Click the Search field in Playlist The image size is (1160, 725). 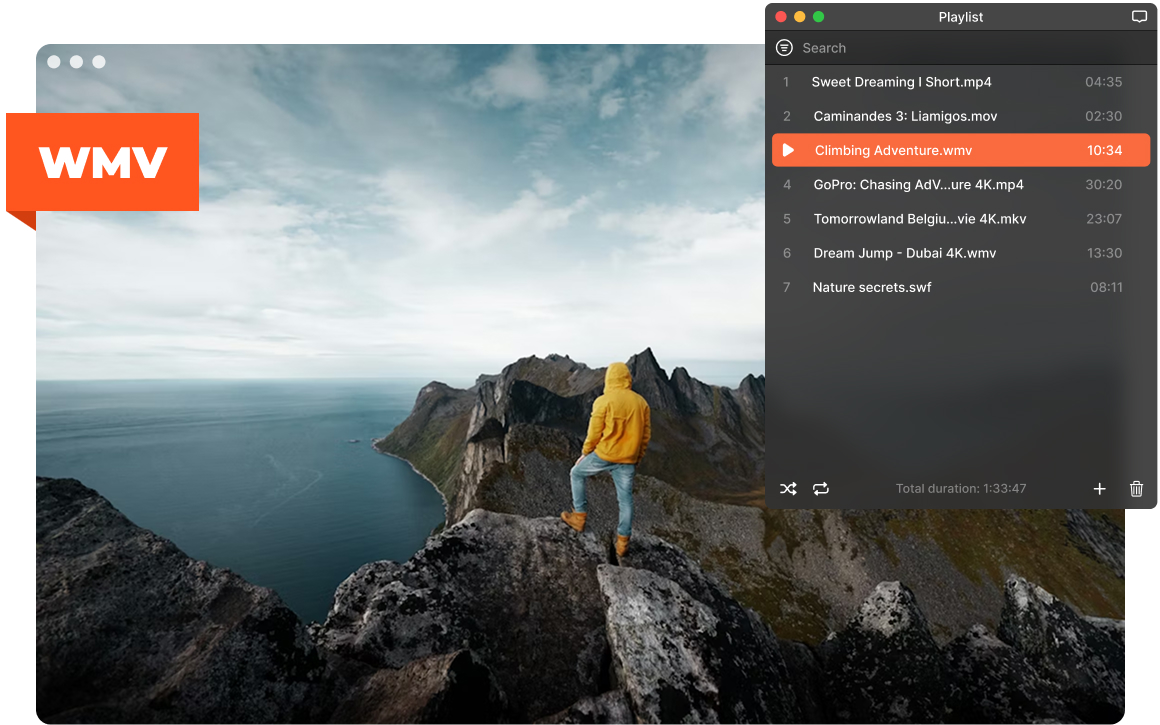click(x=962, y=48)
